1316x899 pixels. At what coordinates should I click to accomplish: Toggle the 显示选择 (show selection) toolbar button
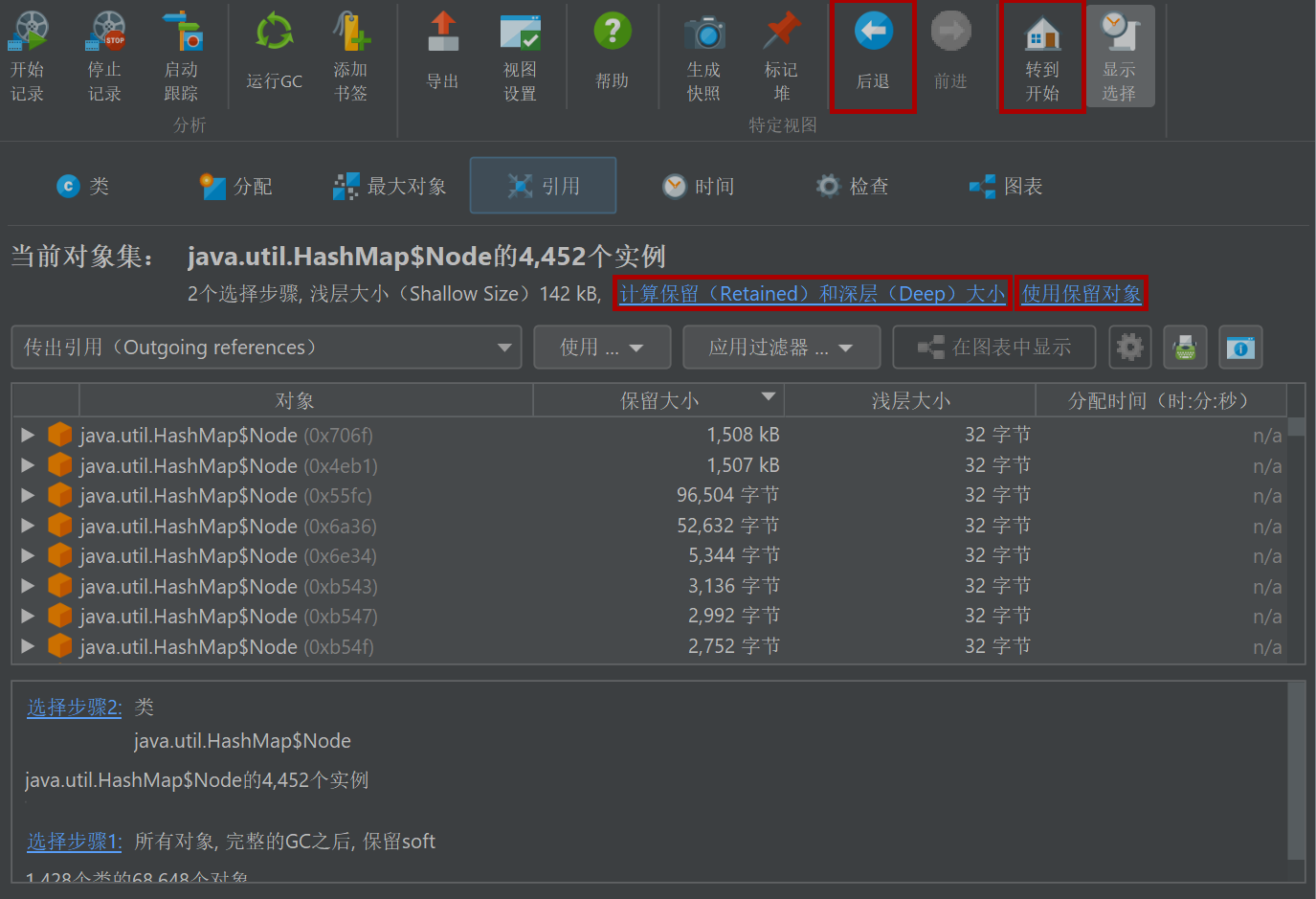tap(1120, 56)
